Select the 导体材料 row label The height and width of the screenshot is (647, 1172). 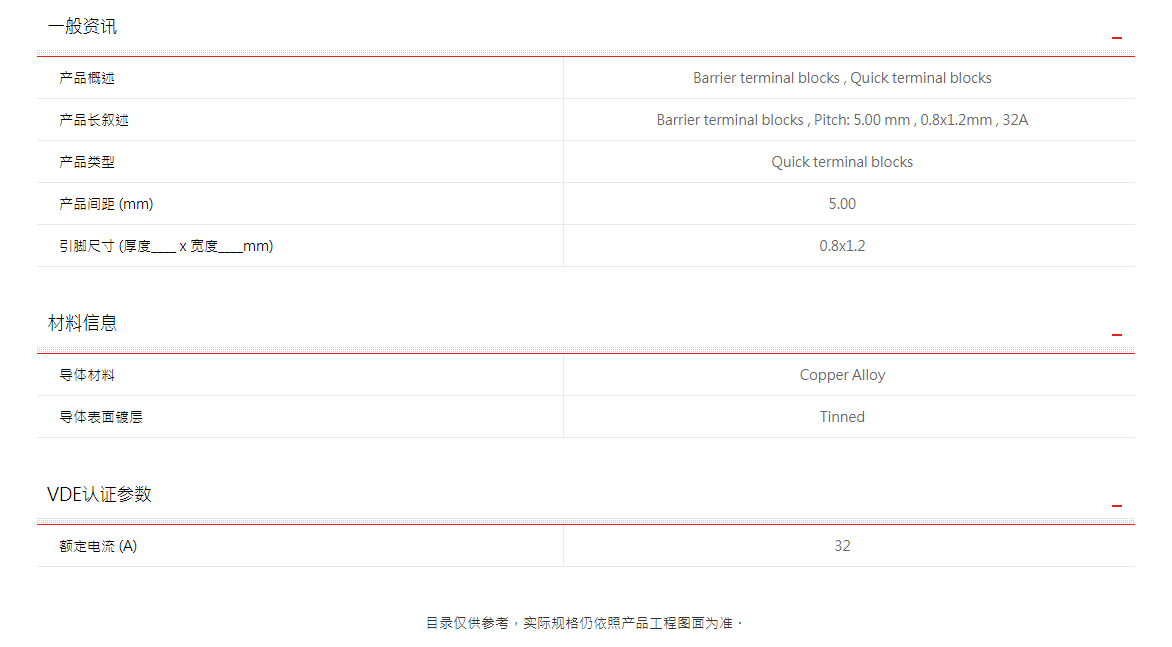[87, 375]
